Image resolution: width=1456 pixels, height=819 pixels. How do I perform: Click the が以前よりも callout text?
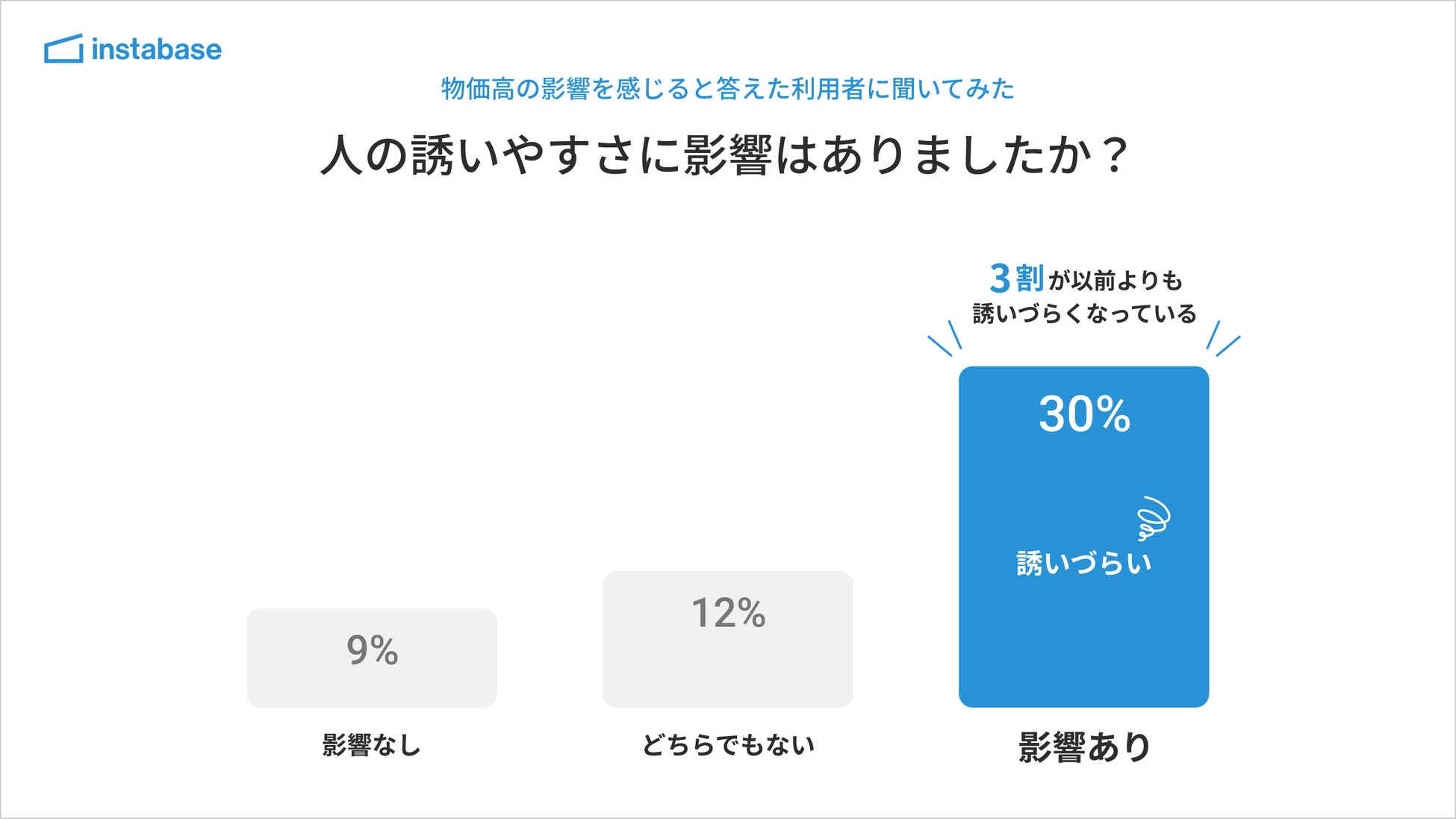click(x=1116, y=281)
